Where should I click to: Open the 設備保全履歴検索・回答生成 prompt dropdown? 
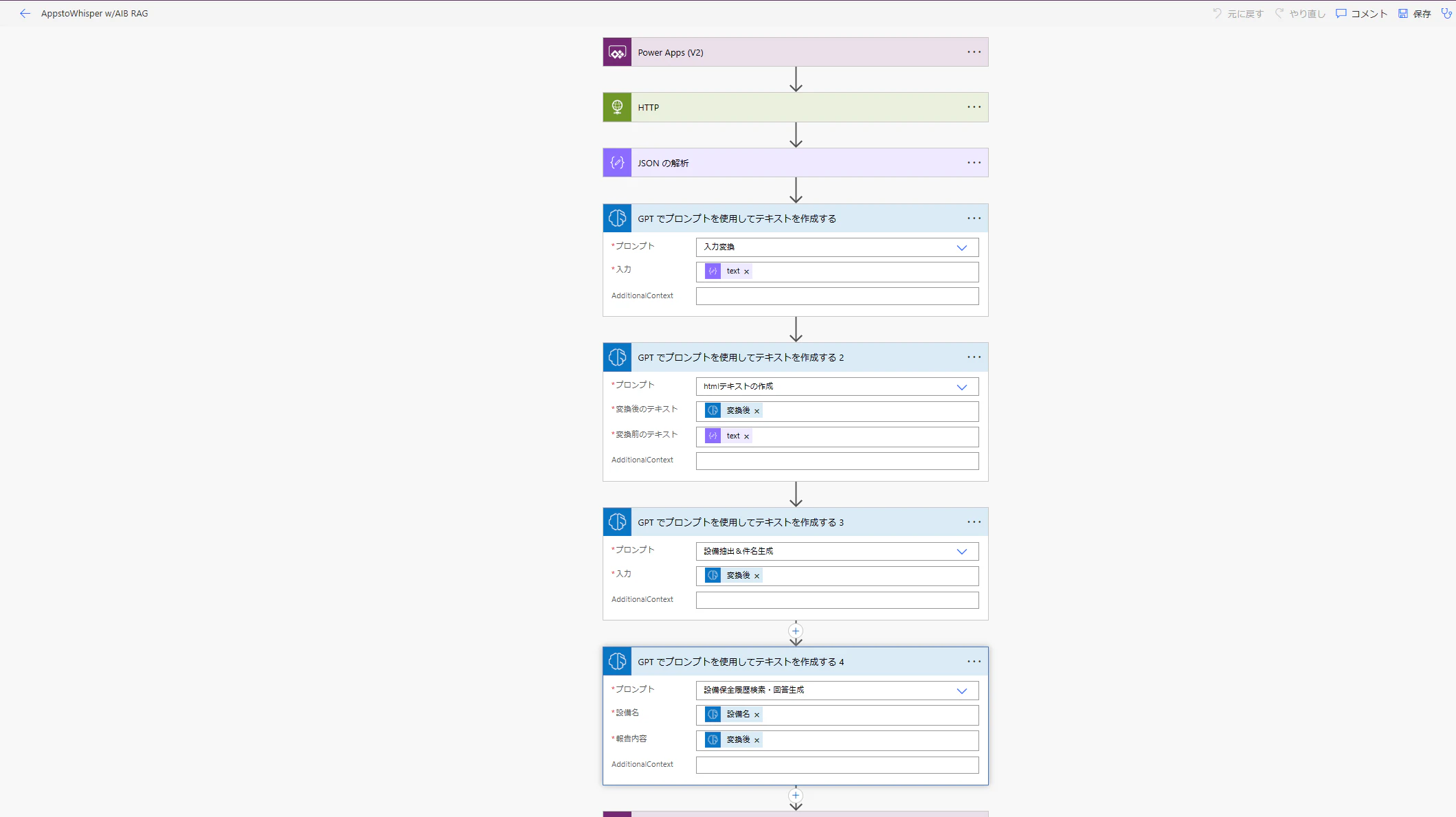coord(837,691)
